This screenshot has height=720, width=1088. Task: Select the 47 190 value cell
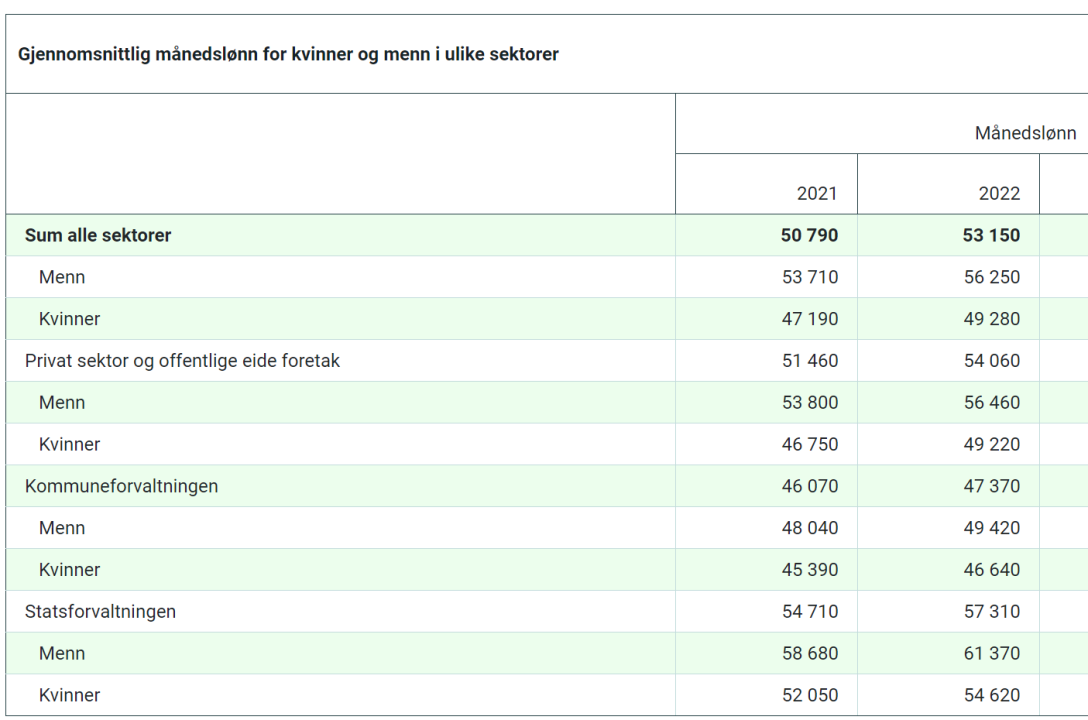810,320
